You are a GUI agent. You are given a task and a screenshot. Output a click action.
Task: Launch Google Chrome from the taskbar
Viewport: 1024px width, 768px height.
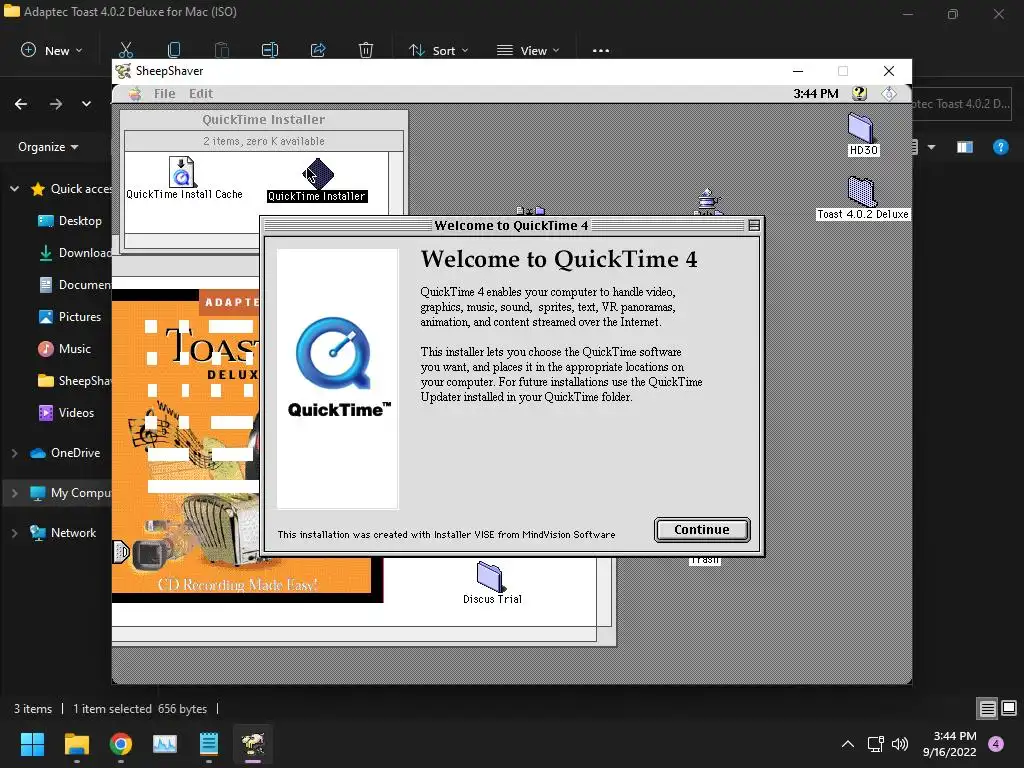coord(121,744)
